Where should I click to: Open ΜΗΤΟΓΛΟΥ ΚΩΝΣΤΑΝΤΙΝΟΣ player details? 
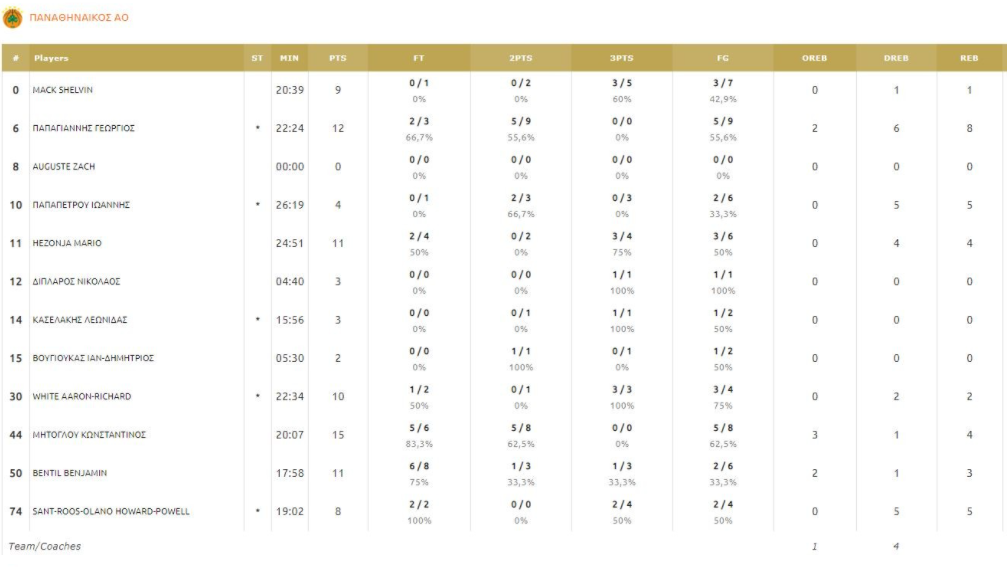(90, 434)
